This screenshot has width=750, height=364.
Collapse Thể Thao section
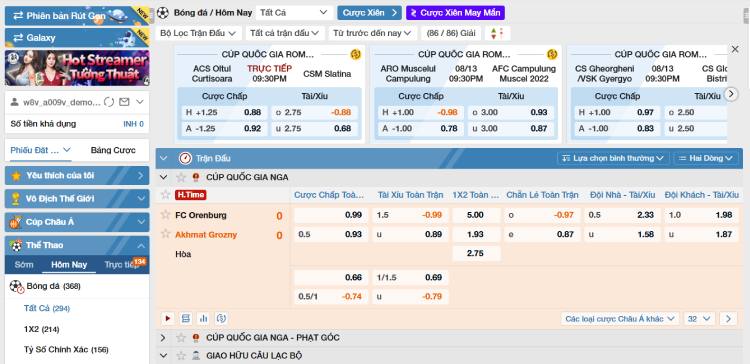77,245
